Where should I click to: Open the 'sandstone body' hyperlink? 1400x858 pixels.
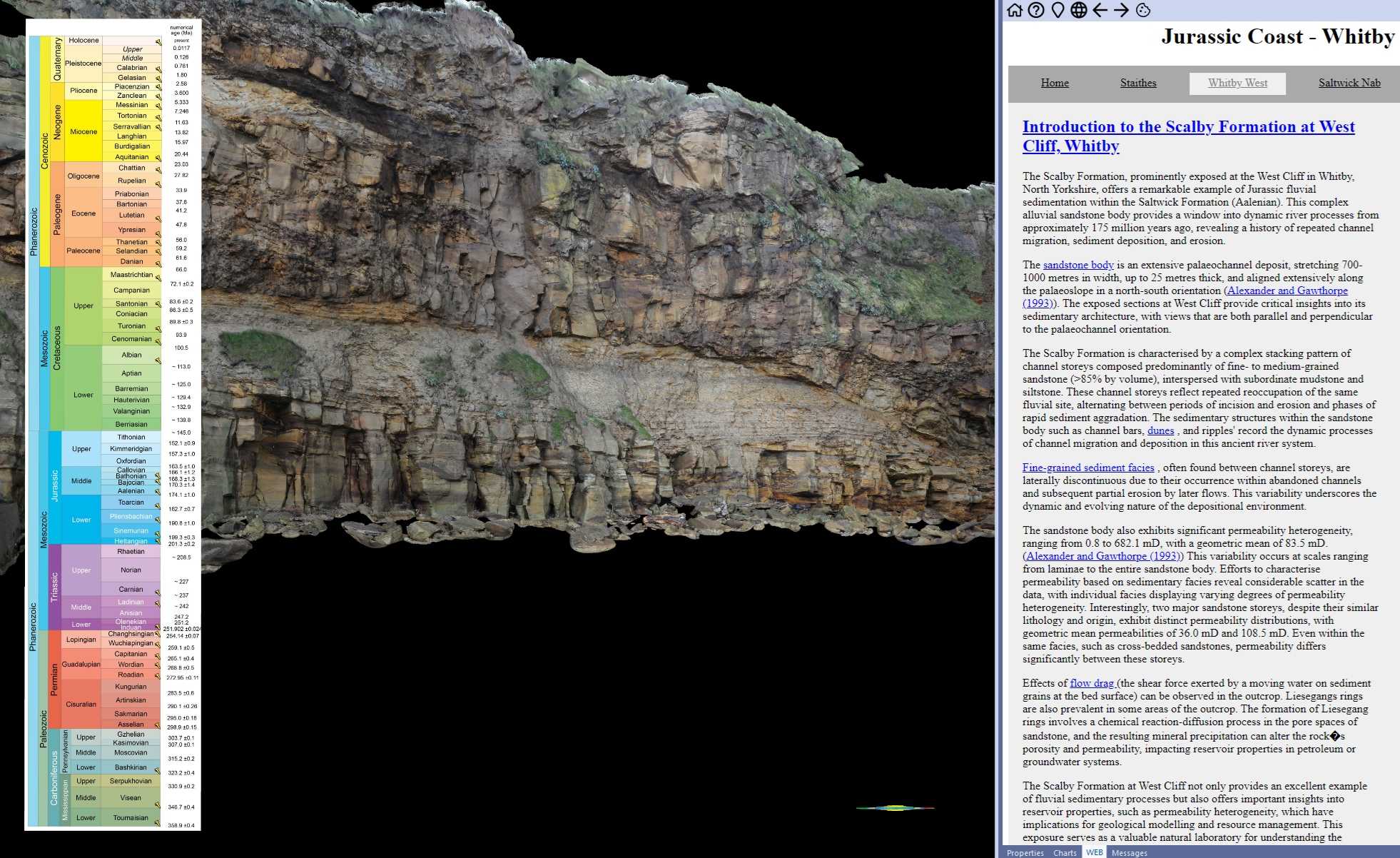1077,265
